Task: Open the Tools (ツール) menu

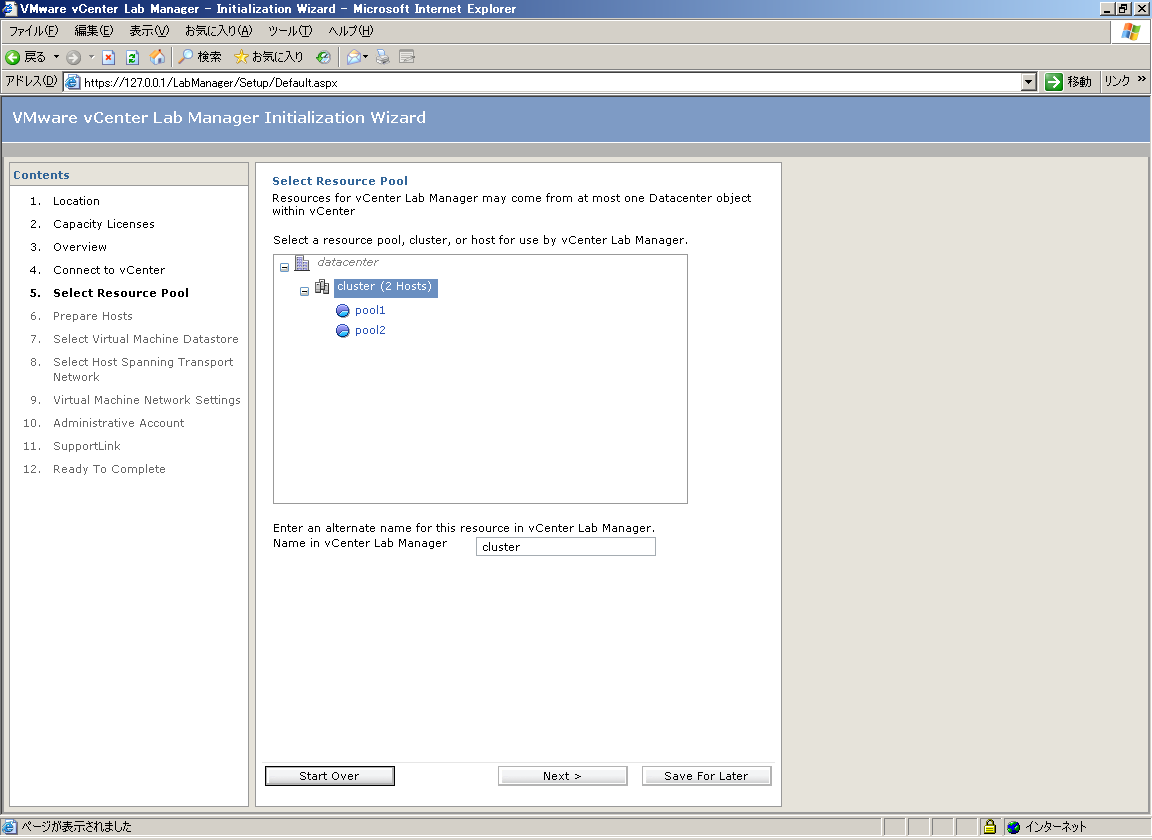Action: 289,31
